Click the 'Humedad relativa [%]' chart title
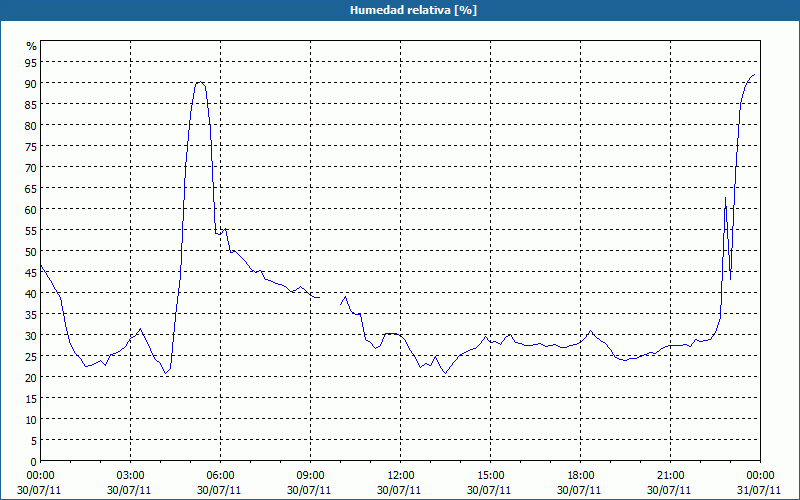The height and width of the screenshot is (500, 800). [x=413, y=10]
